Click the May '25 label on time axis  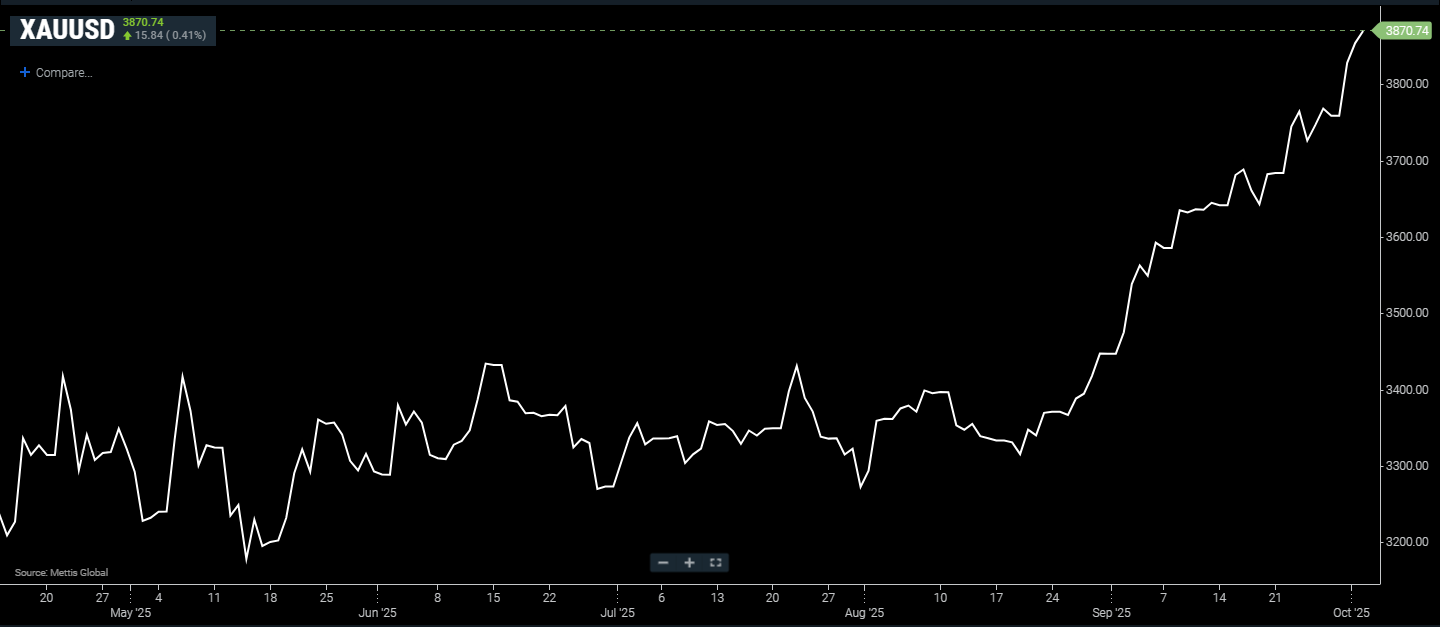(x=130, y=612)
